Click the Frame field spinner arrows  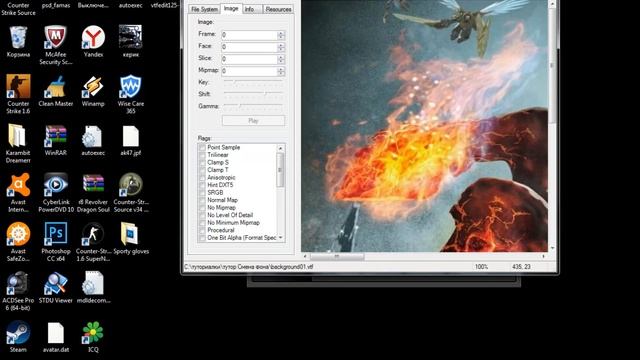pos(281,35)
